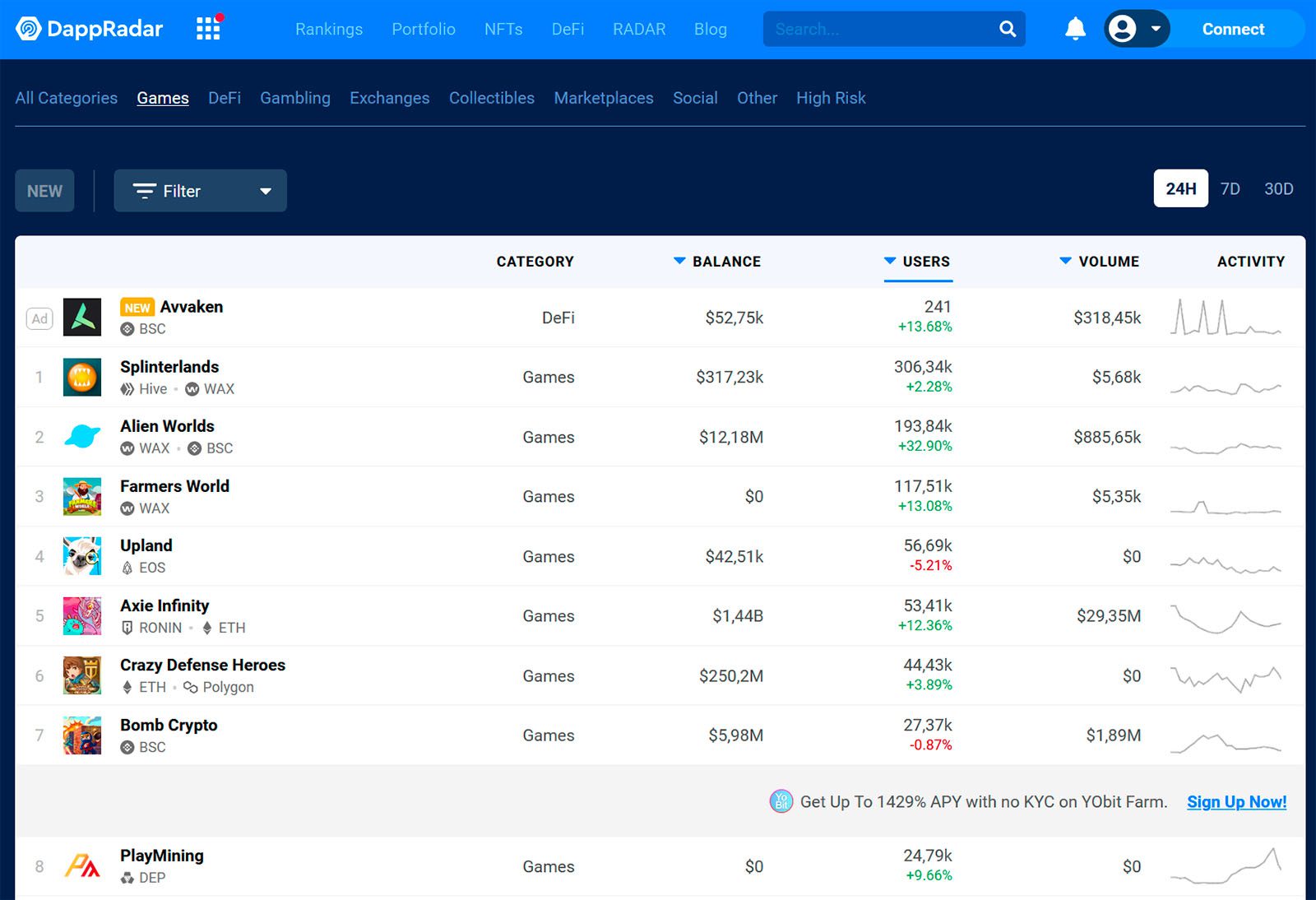The height and width of the screenshot is (900, 1316).
Task: Switch to Collectibles category tab
Action: [492, 98]
